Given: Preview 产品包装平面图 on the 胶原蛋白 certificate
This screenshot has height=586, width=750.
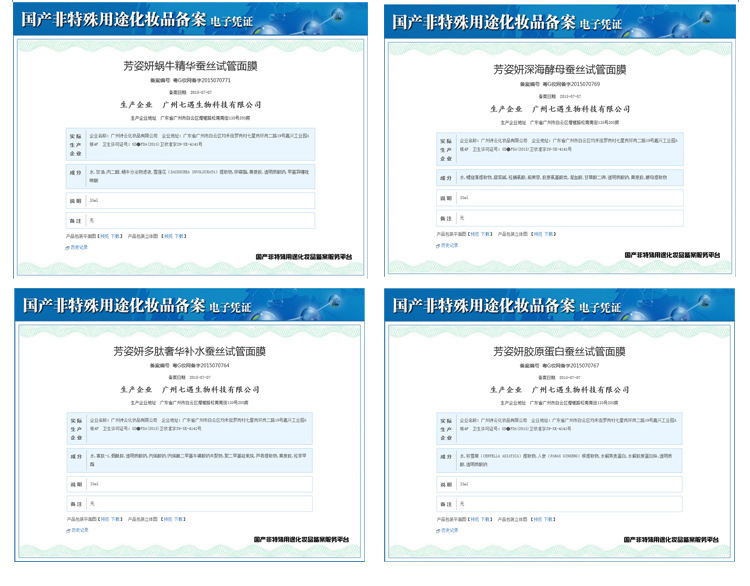Looking at the screenshot, I should pos(474,519).
